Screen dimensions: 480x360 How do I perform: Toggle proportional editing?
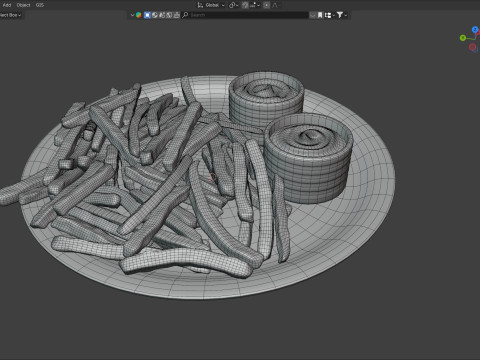coord(267,5)
